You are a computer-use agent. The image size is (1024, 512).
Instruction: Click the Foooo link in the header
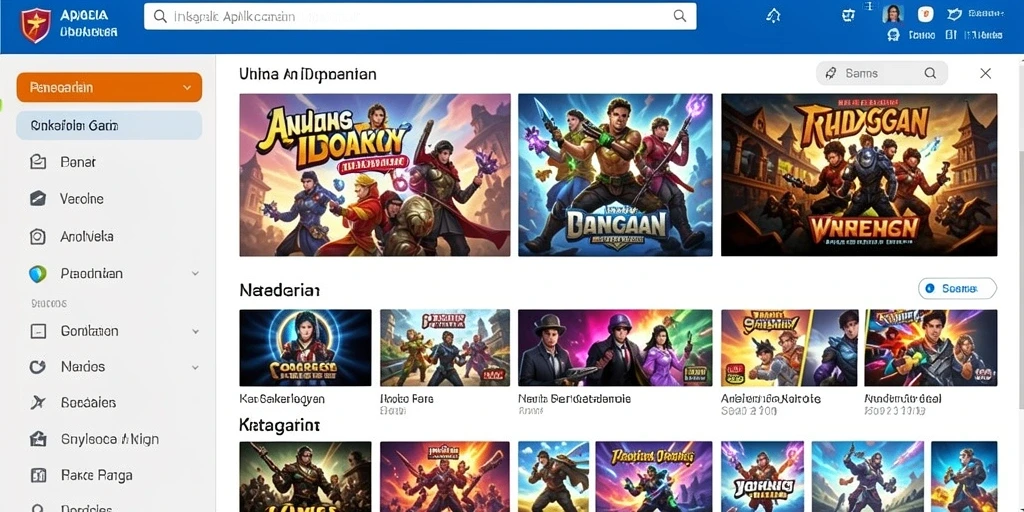(921, 35)
